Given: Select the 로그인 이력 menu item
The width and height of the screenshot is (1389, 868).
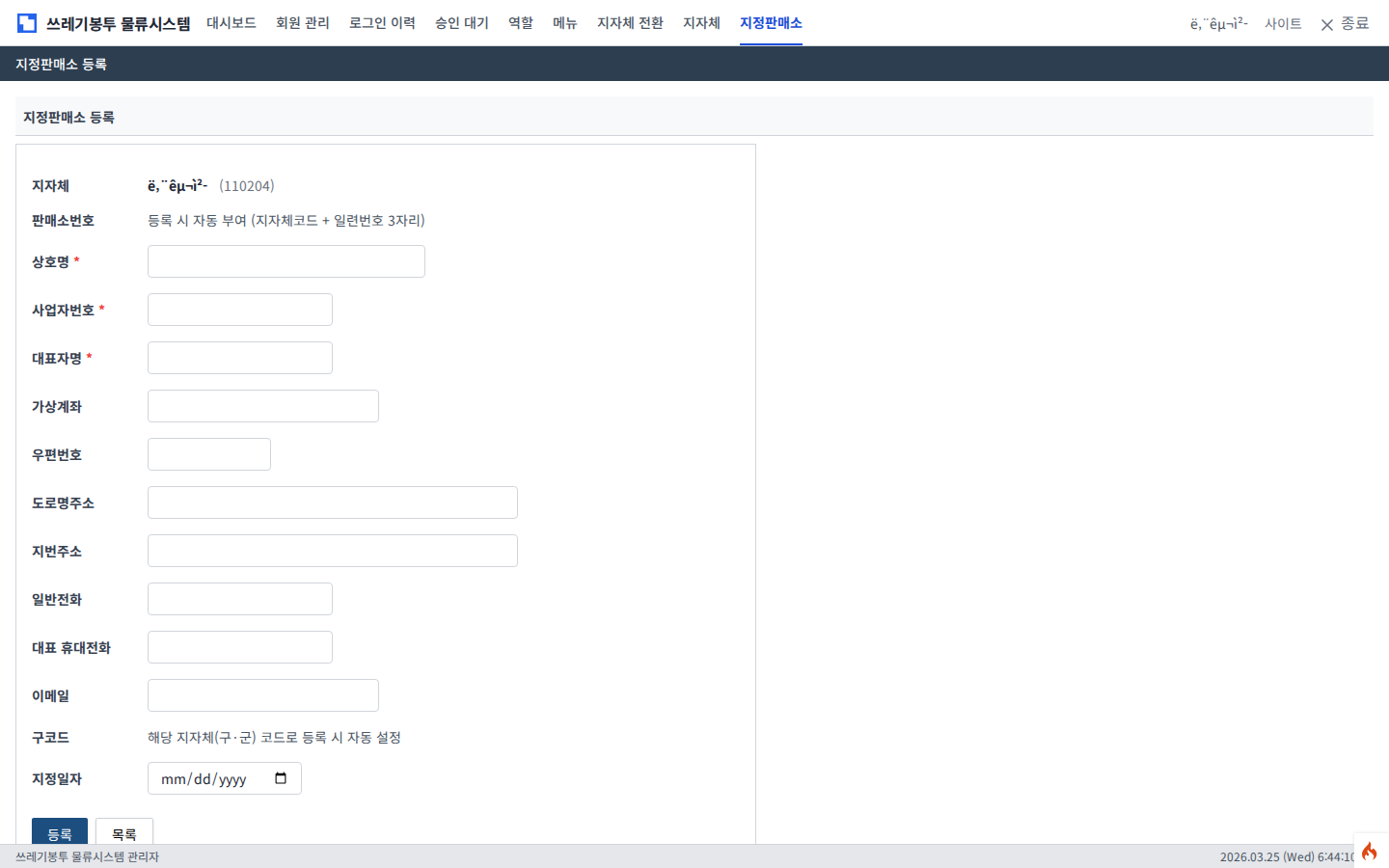Looking at the screenshot, I should coord(382,23).
